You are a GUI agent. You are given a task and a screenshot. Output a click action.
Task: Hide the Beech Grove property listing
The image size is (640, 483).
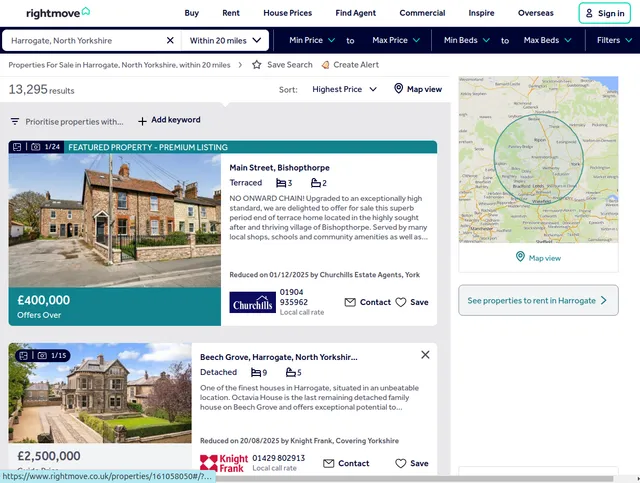pyautogui.click(x=425, y=355)
